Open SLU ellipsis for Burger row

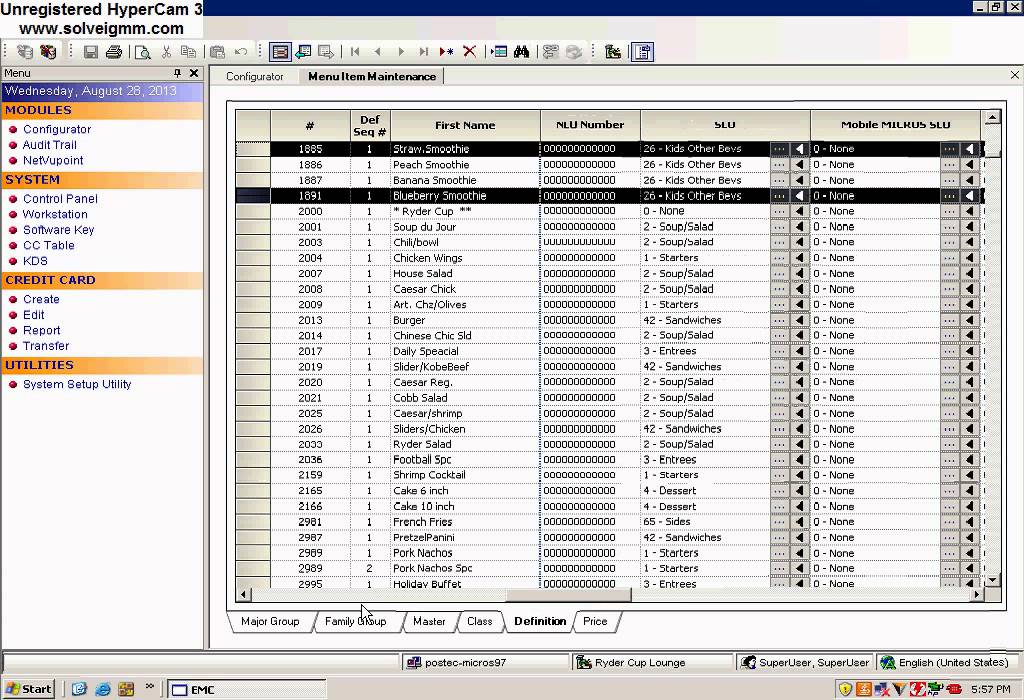pos(779,320)
